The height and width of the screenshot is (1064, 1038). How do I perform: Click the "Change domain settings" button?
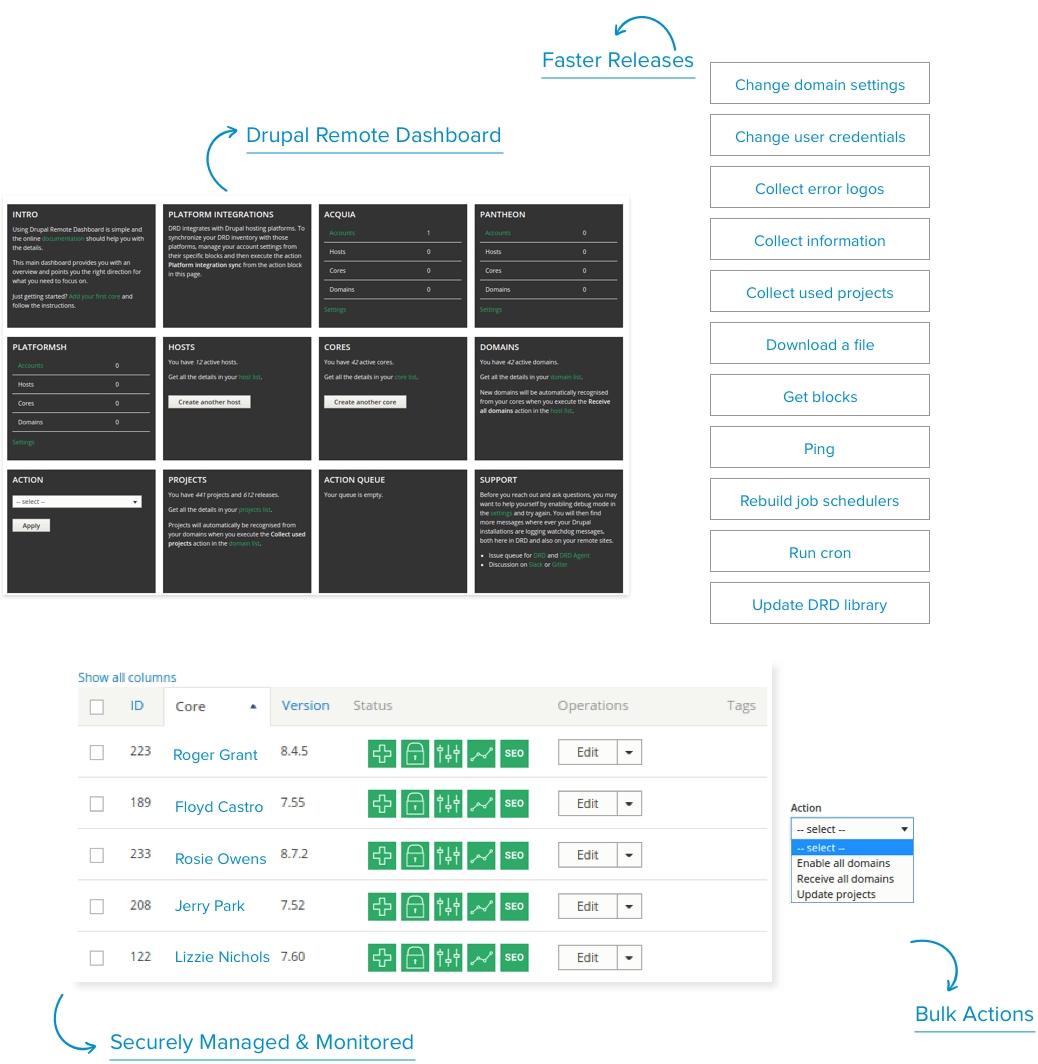(x=820, y=83)
